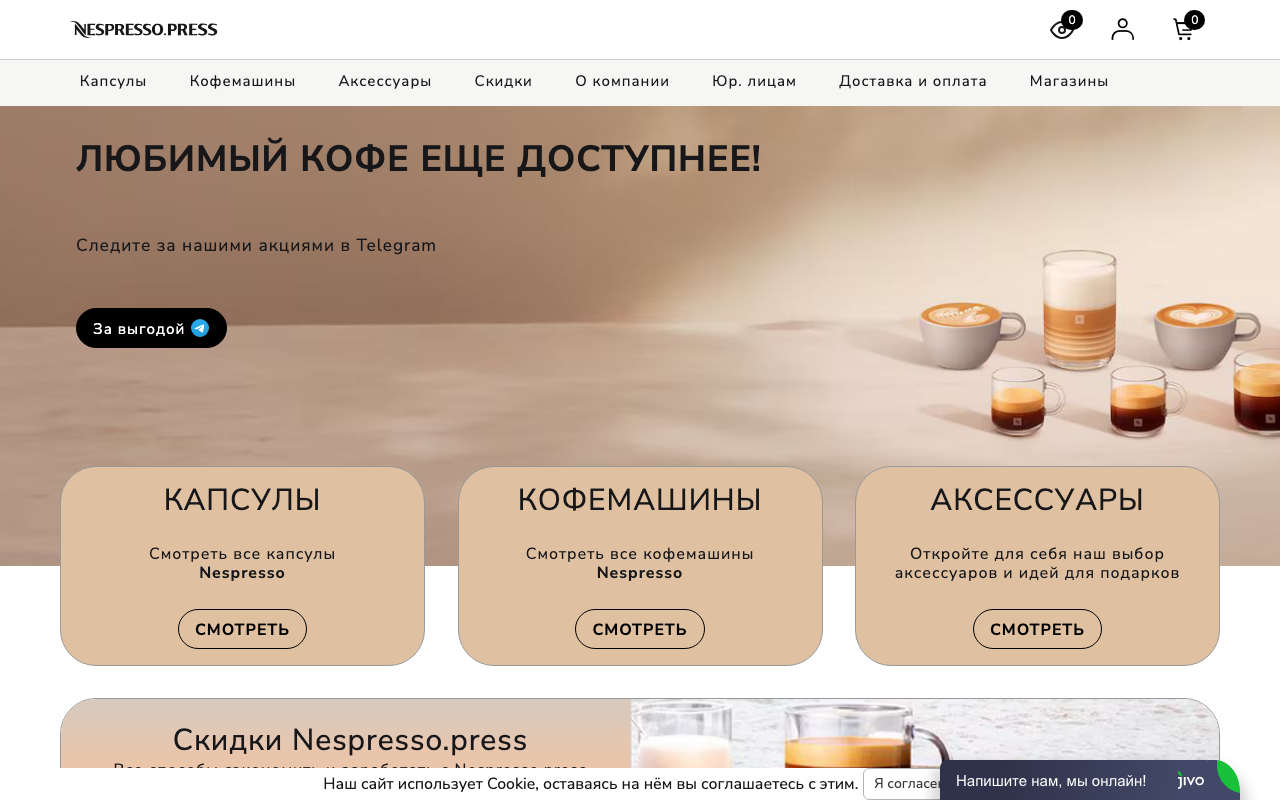The height and width of the screenshot is (800, 1280).
Task: Click the Jivo chat logo icon
Action: [x=1191, y=781]
